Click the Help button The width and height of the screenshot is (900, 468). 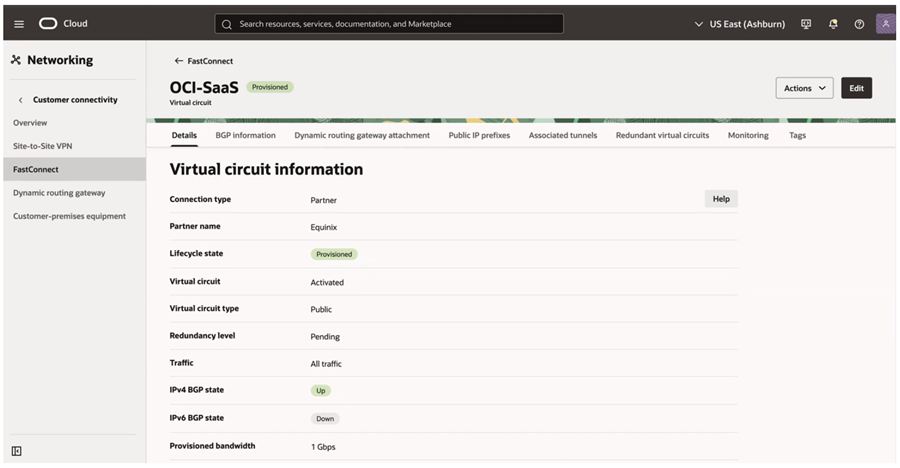click(721, 199)
